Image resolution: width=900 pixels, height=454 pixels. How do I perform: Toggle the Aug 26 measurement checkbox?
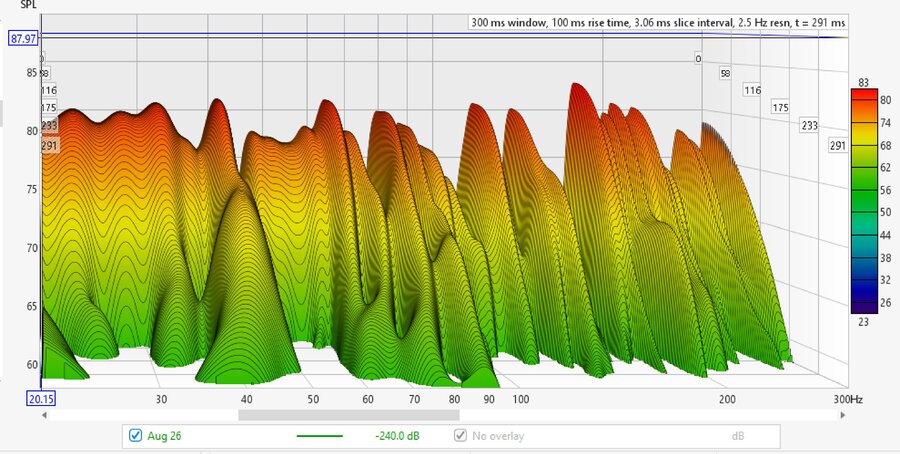coord(135,436)
